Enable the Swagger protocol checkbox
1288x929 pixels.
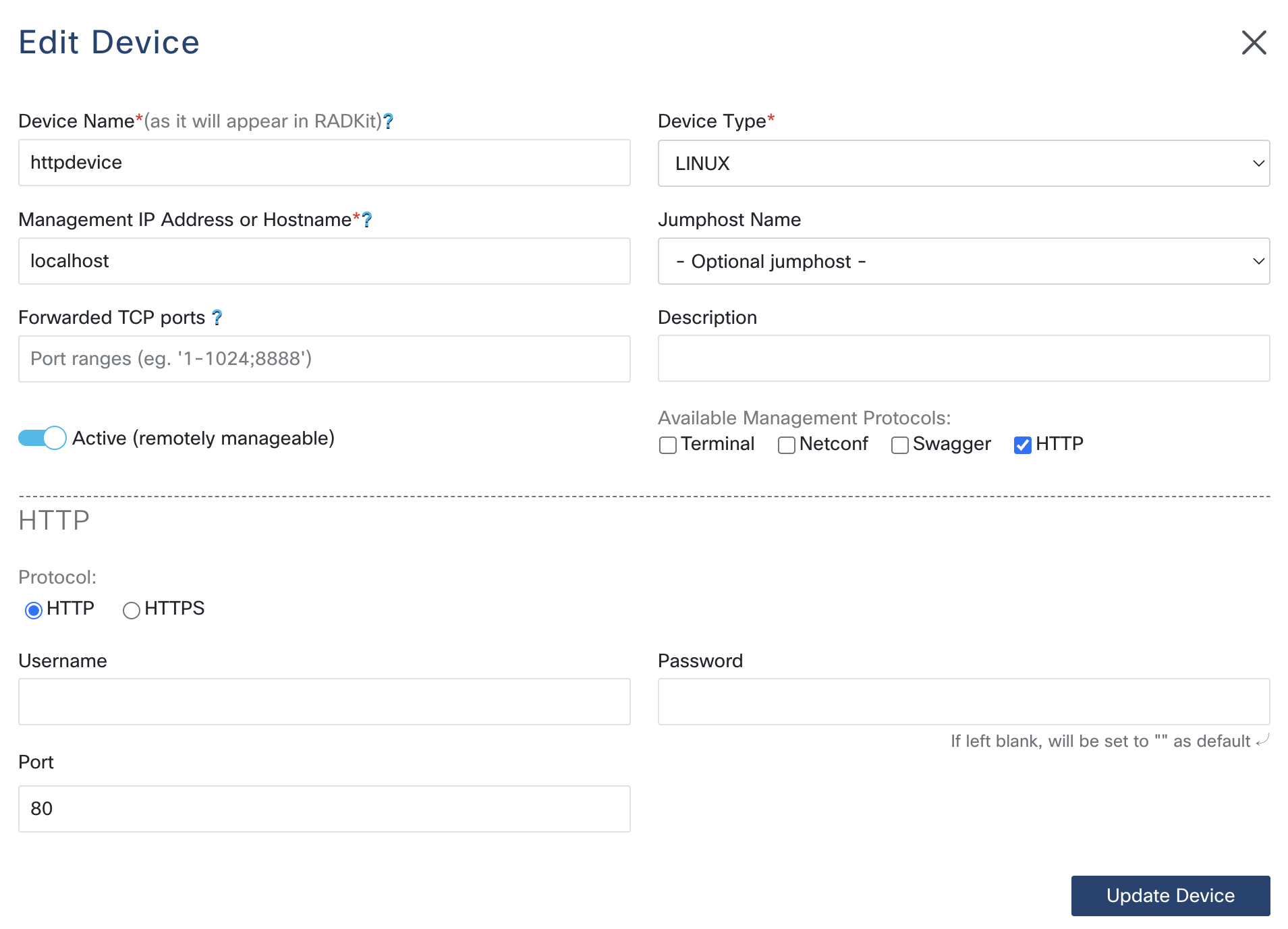tap(900, 445)
